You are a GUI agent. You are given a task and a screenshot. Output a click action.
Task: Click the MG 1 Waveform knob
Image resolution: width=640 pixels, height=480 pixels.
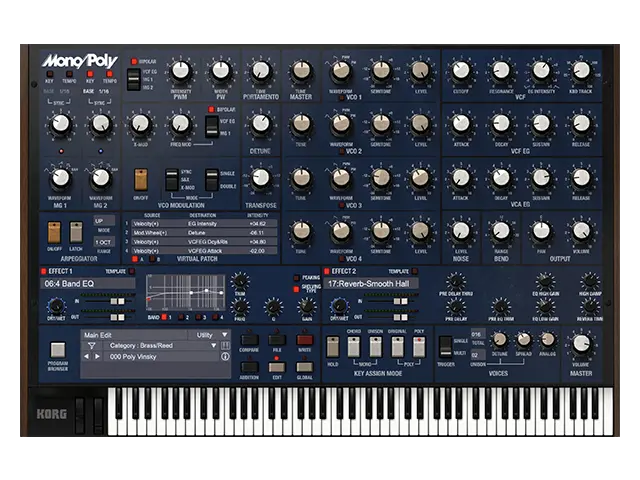(61, 178)
